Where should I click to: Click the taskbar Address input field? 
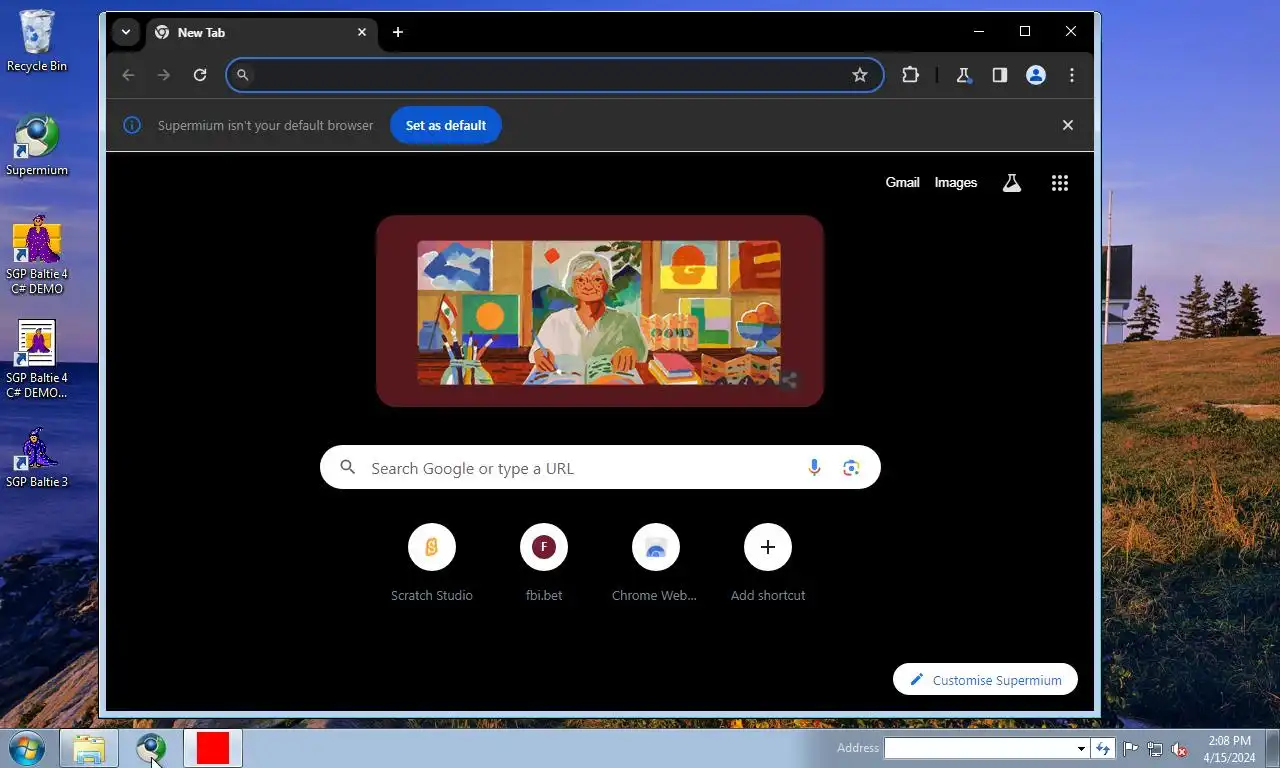tap(979, 748)
